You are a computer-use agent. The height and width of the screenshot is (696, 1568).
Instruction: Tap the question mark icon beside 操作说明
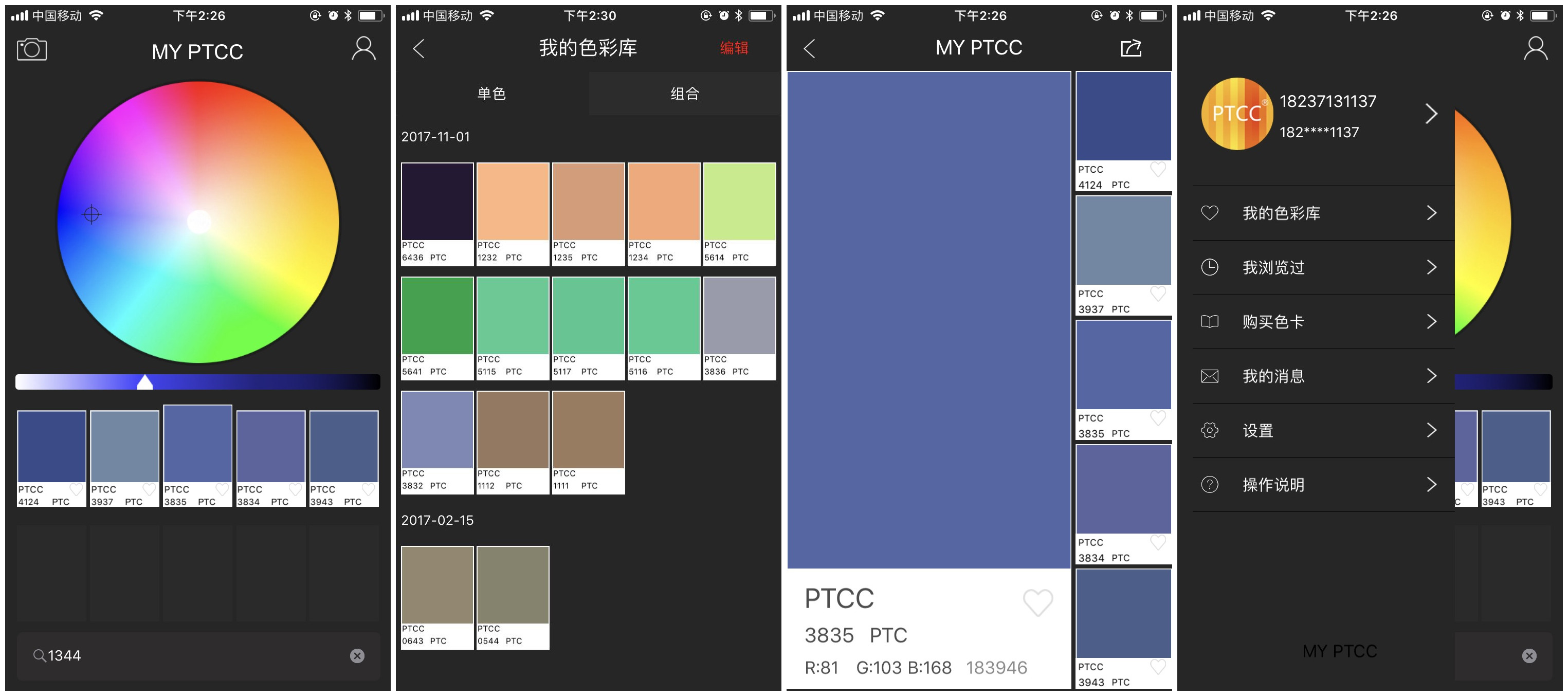pos(1210,484)
